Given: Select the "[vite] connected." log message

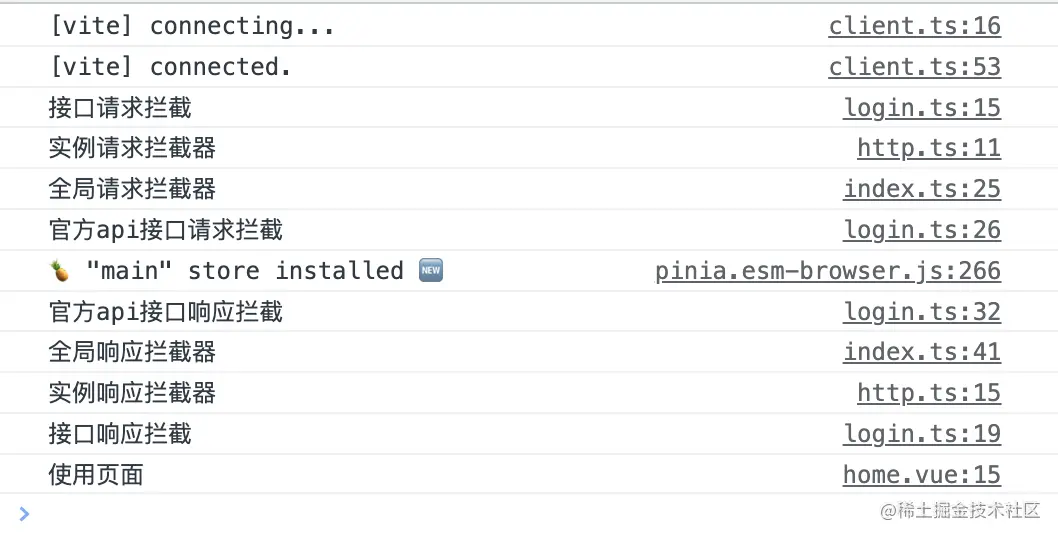Looking at the screenshot, I should [x=171, y=67].
